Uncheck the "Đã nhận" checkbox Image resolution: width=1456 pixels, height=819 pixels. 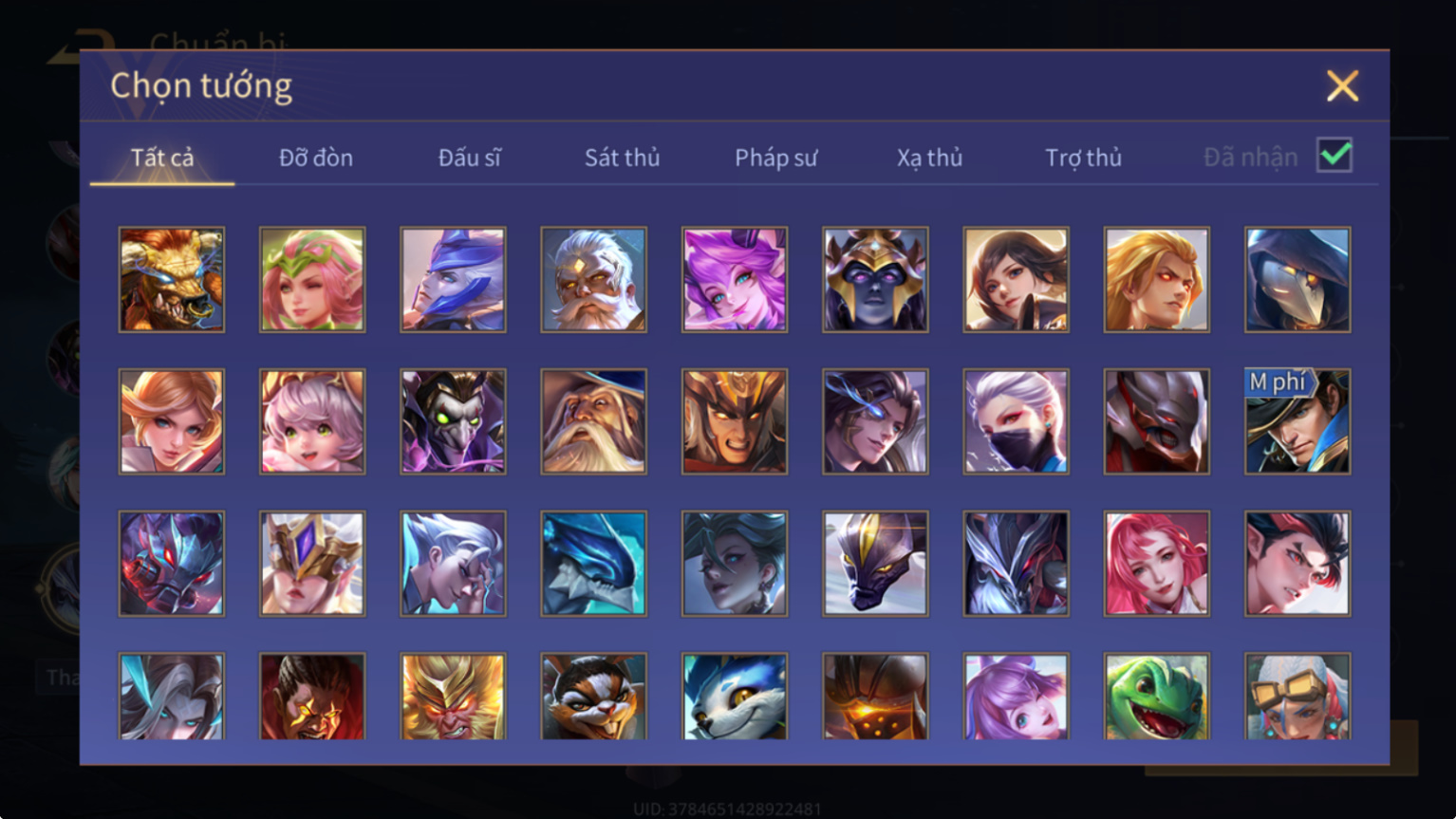[1335, 155]
